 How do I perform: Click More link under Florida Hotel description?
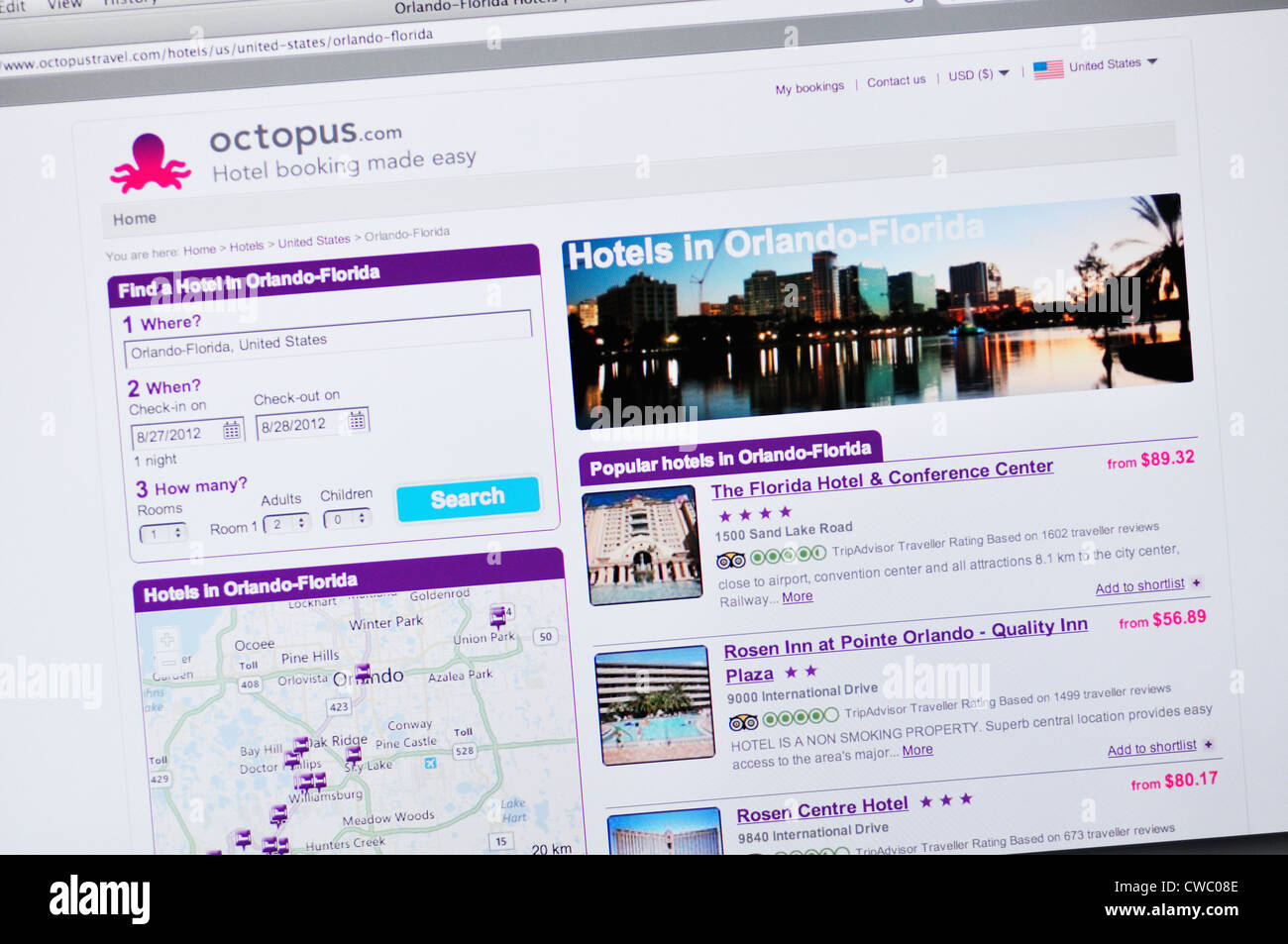coord(798,596)
